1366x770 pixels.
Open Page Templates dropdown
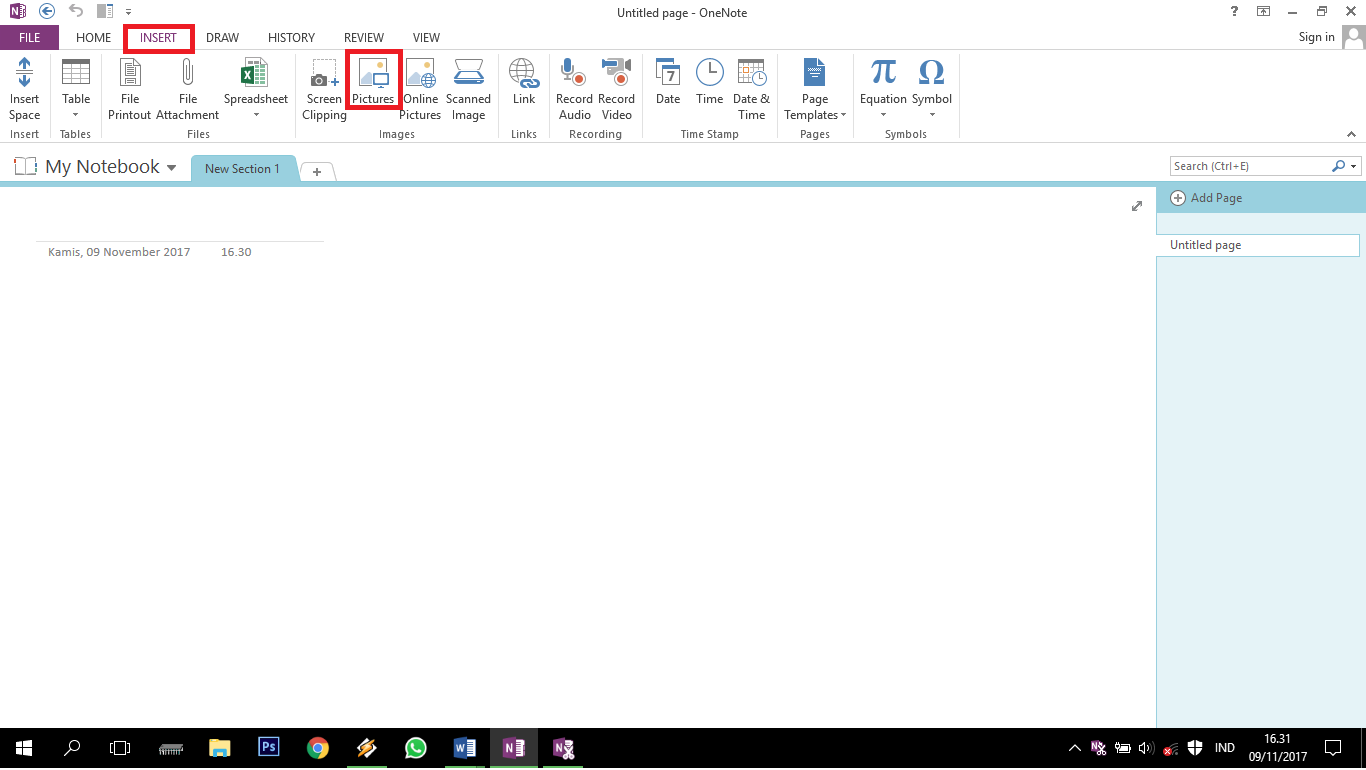[815, 89]
